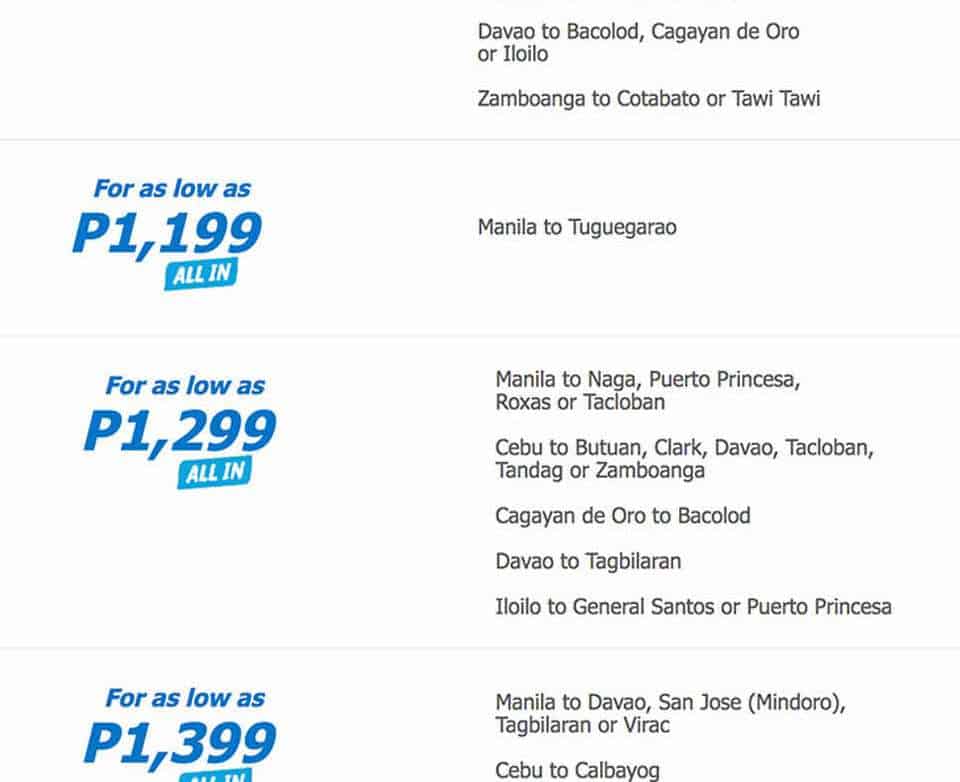The height and width of the screenshot is (782, 960).
Task: Click the P1,299 fare price
Action: click(x=180, y=430)
